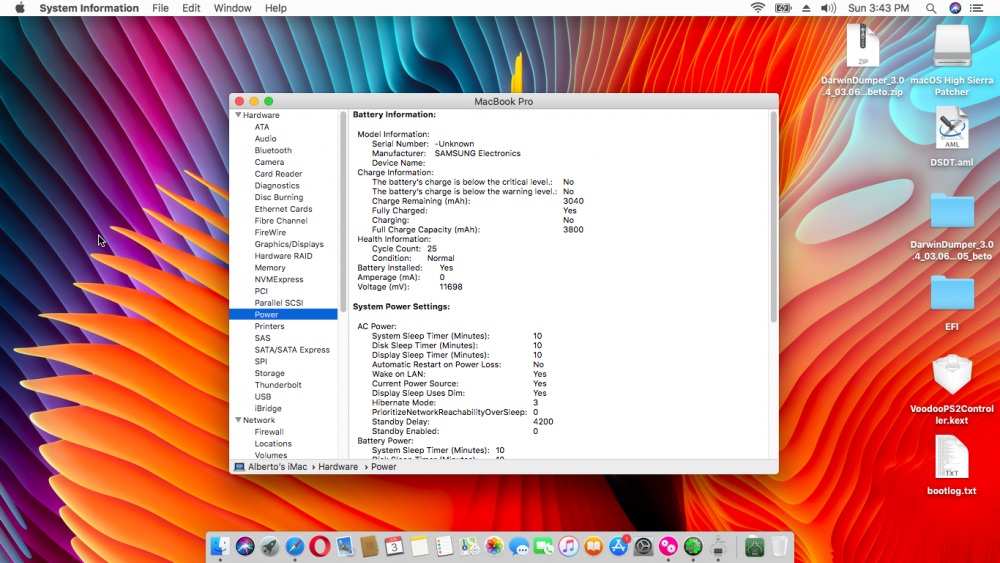Screen dimensions: 1000x563
Task: Launch Opera browser from the dock
Action: tap(320, 546)
